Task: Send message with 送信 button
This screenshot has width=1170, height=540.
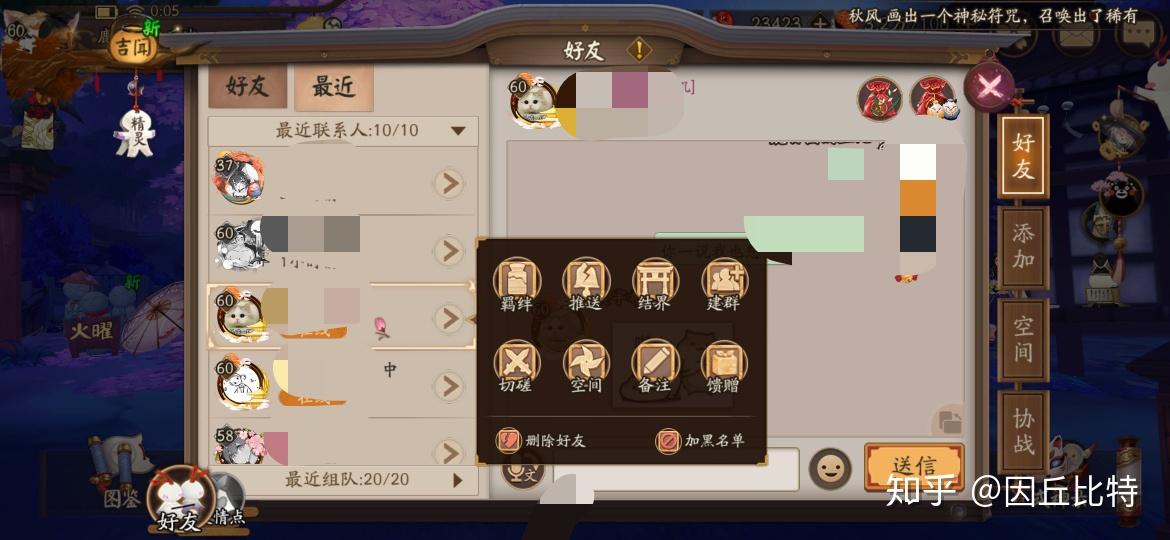Action: click(914, 468)
